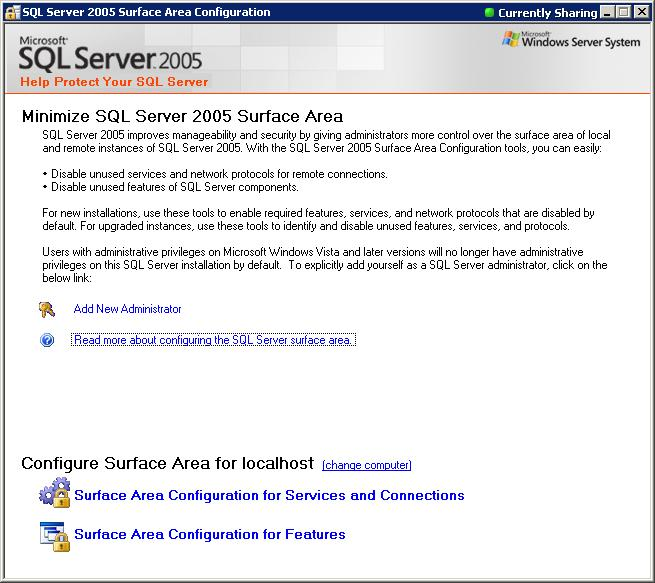This screenshot has width=655, height=583.
Task: Click the Currently Sharing status text
Action: (548, 13)
